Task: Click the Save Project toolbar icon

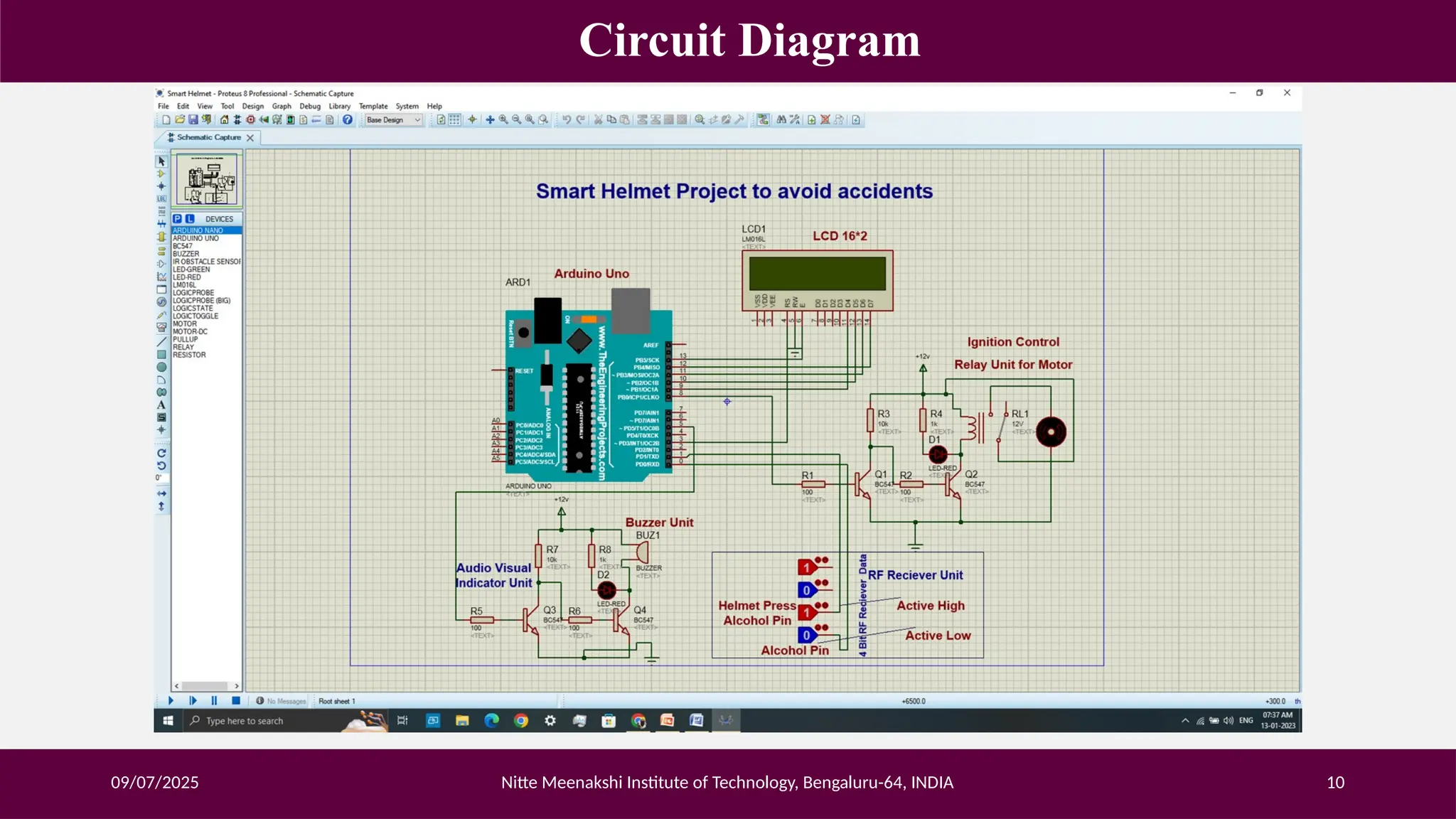Action: pyautogui.click(x=193, y=120)
